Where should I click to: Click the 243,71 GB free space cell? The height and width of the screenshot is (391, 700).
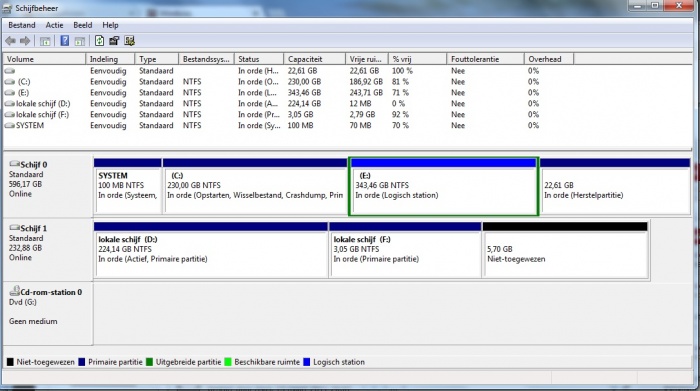click(366, 93)
